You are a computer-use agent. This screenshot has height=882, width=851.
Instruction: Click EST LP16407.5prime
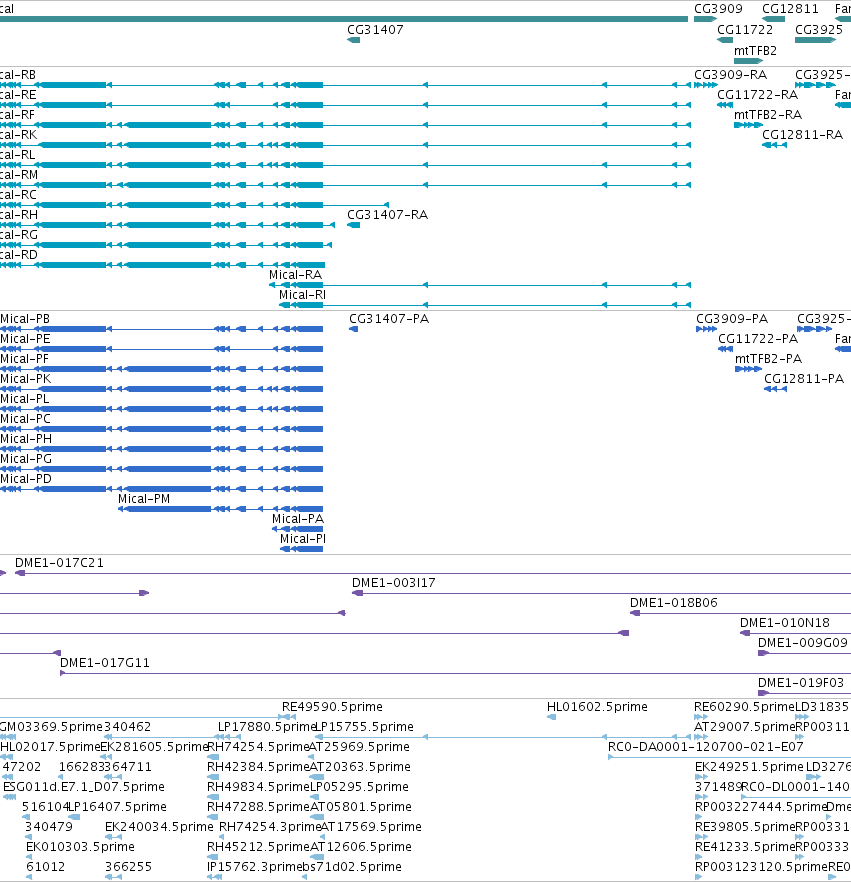118,807
